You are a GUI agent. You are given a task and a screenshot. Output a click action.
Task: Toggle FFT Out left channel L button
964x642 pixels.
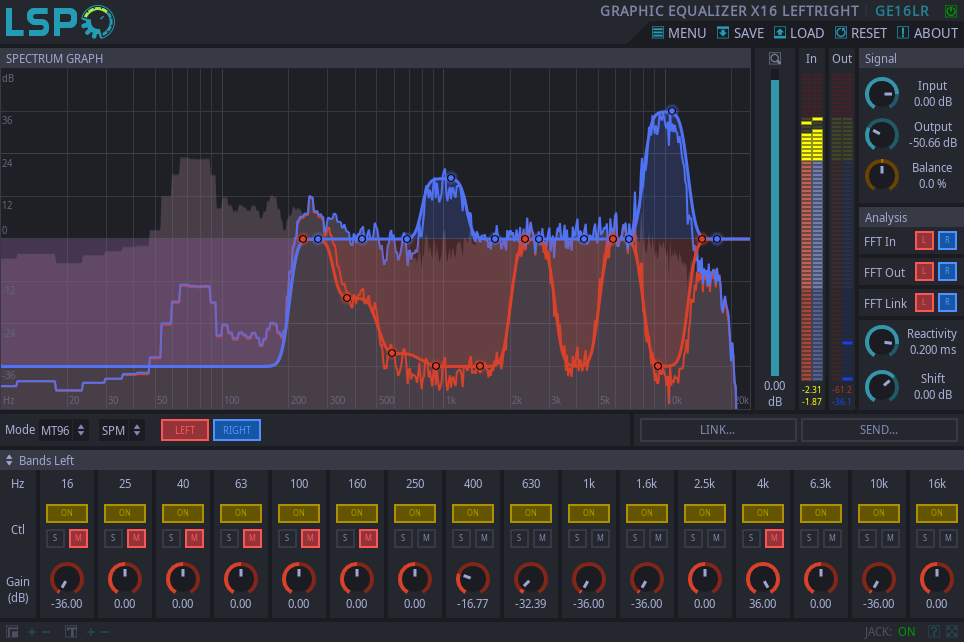pyautogui.click(x=924, y=271)
